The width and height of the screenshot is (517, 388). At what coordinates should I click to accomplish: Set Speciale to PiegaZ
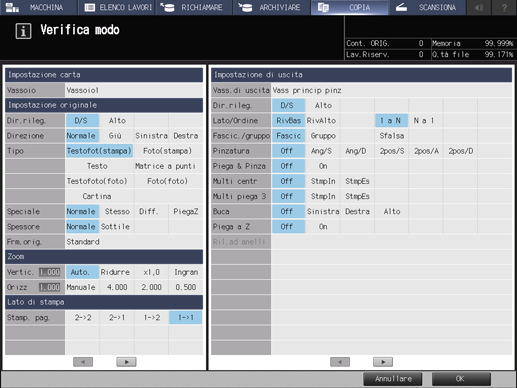point(186,211)
